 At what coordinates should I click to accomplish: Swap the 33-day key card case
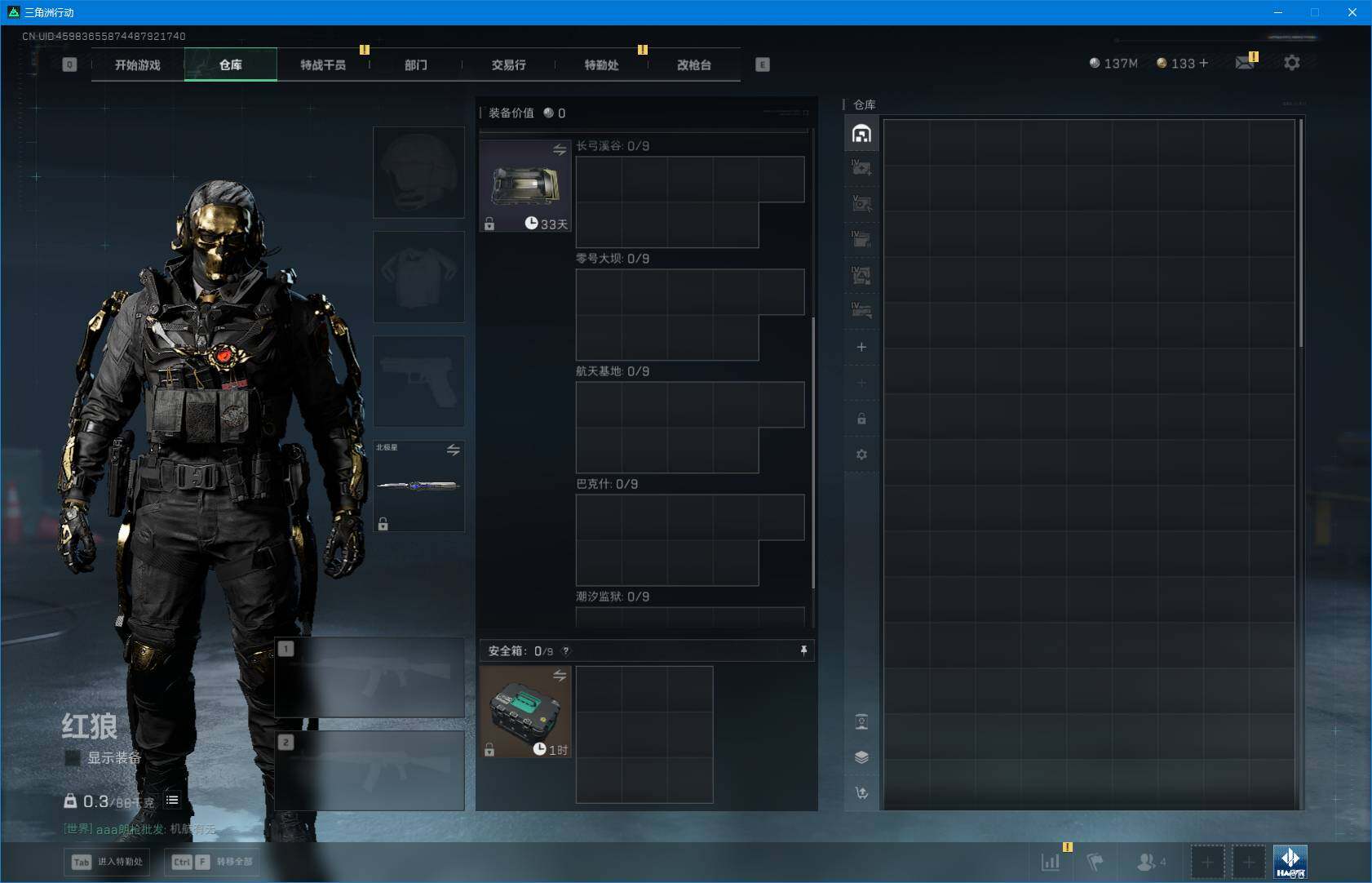pos(560,150)
